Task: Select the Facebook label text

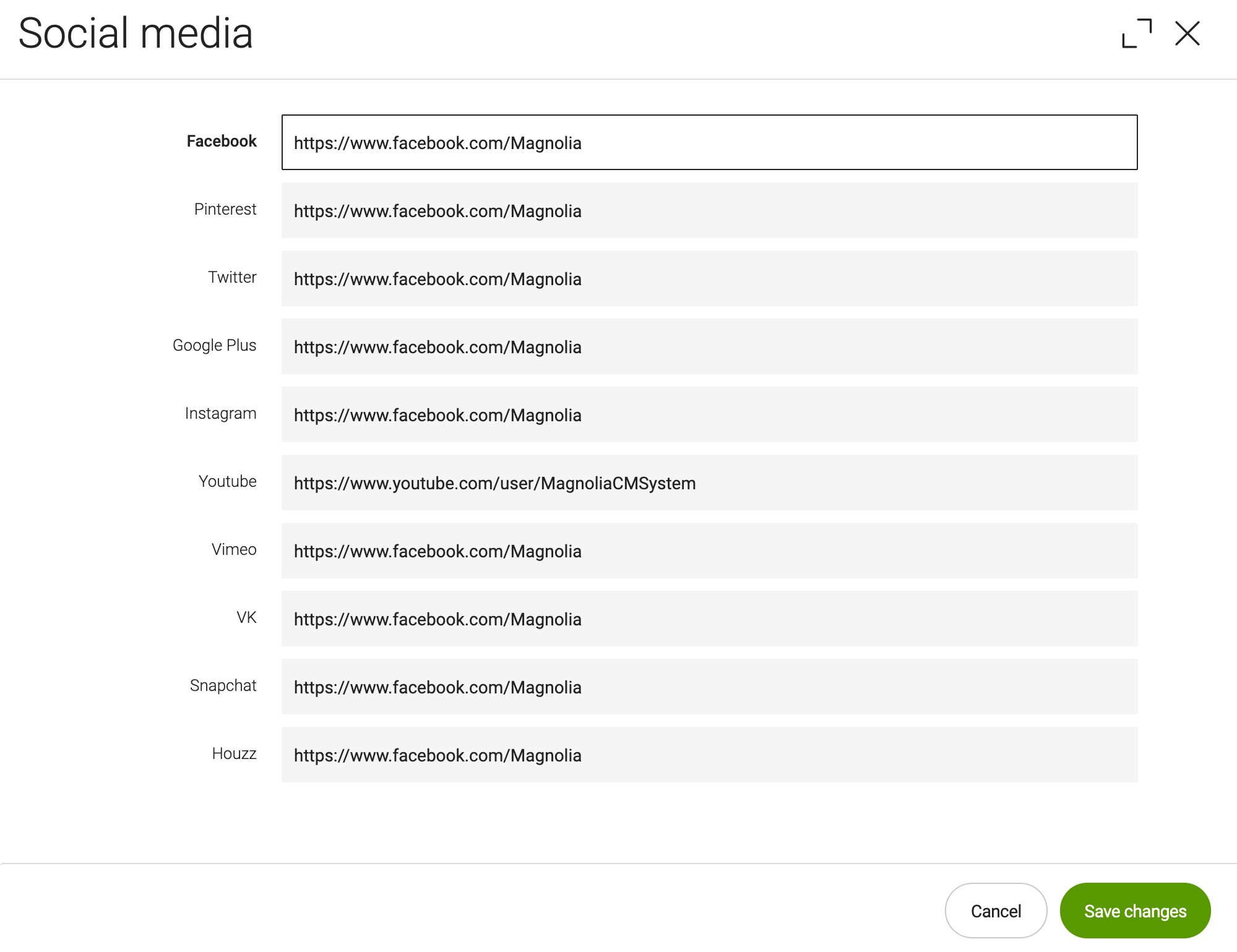Action: click(x=221, y=141)
